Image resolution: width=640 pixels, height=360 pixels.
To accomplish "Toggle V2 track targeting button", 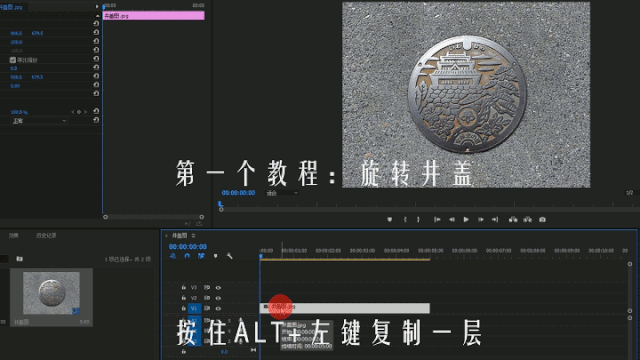I will [x=194, y=298].
